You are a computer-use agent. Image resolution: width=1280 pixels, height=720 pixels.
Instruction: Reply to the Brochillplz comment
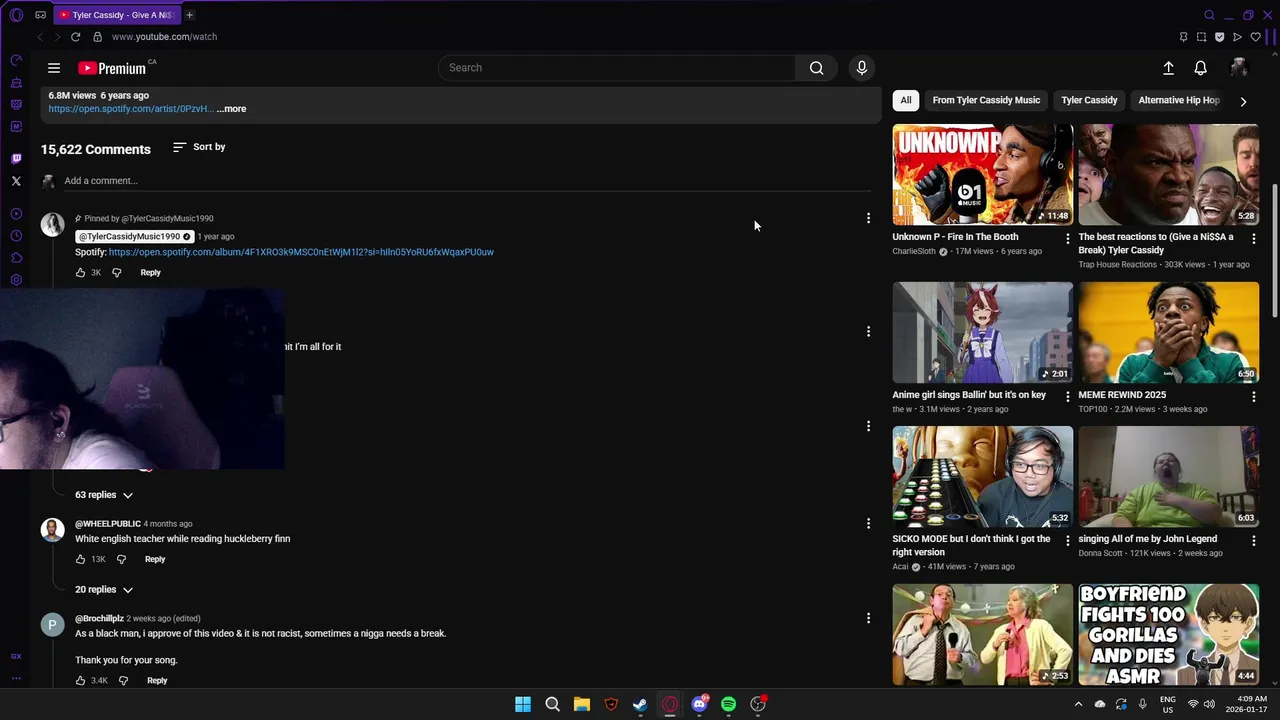point(157,681)
